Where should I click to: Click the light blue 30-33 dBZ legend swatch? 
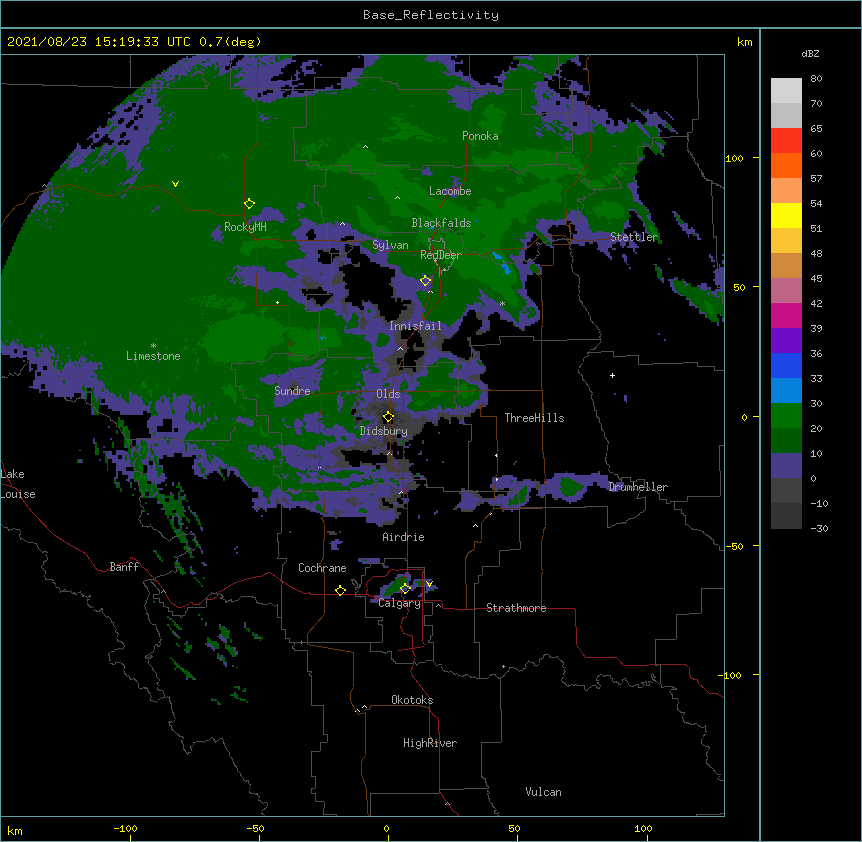[786, 390]
